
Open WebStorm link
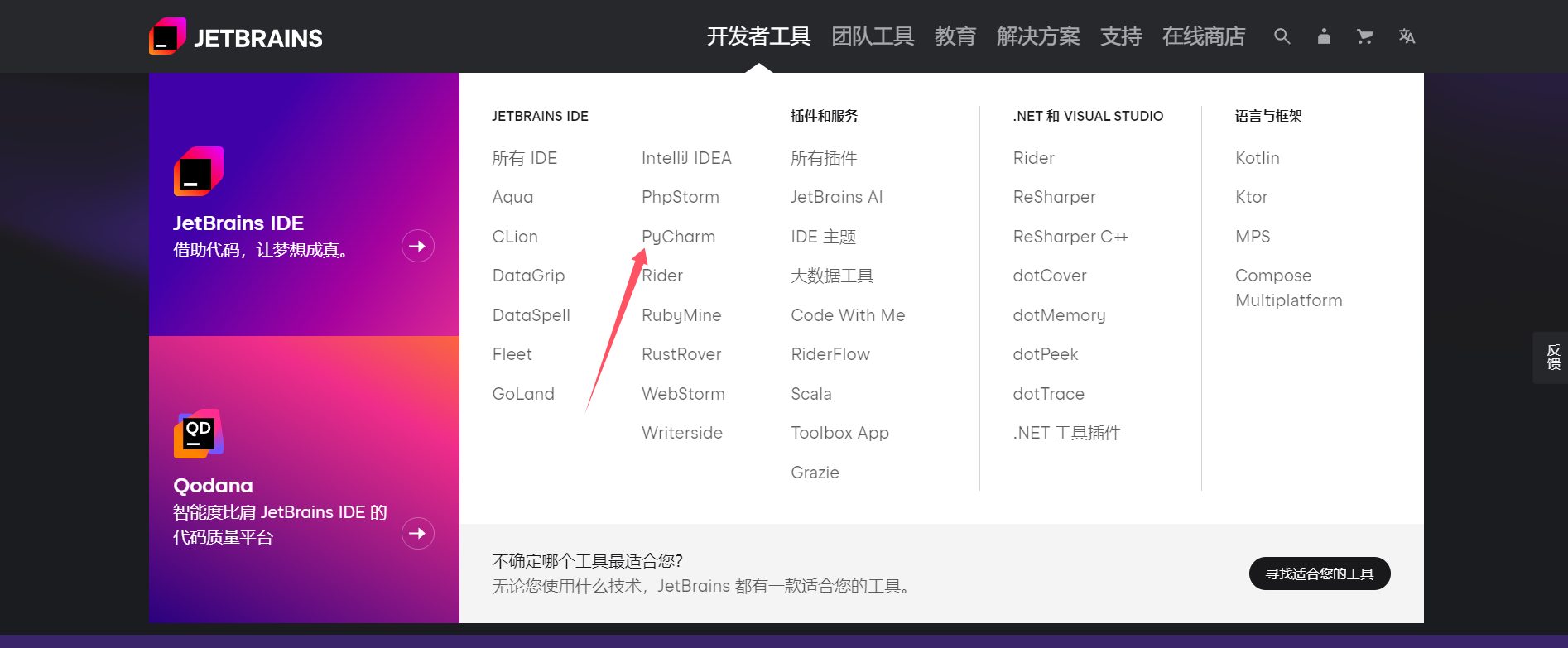(683, 394)
